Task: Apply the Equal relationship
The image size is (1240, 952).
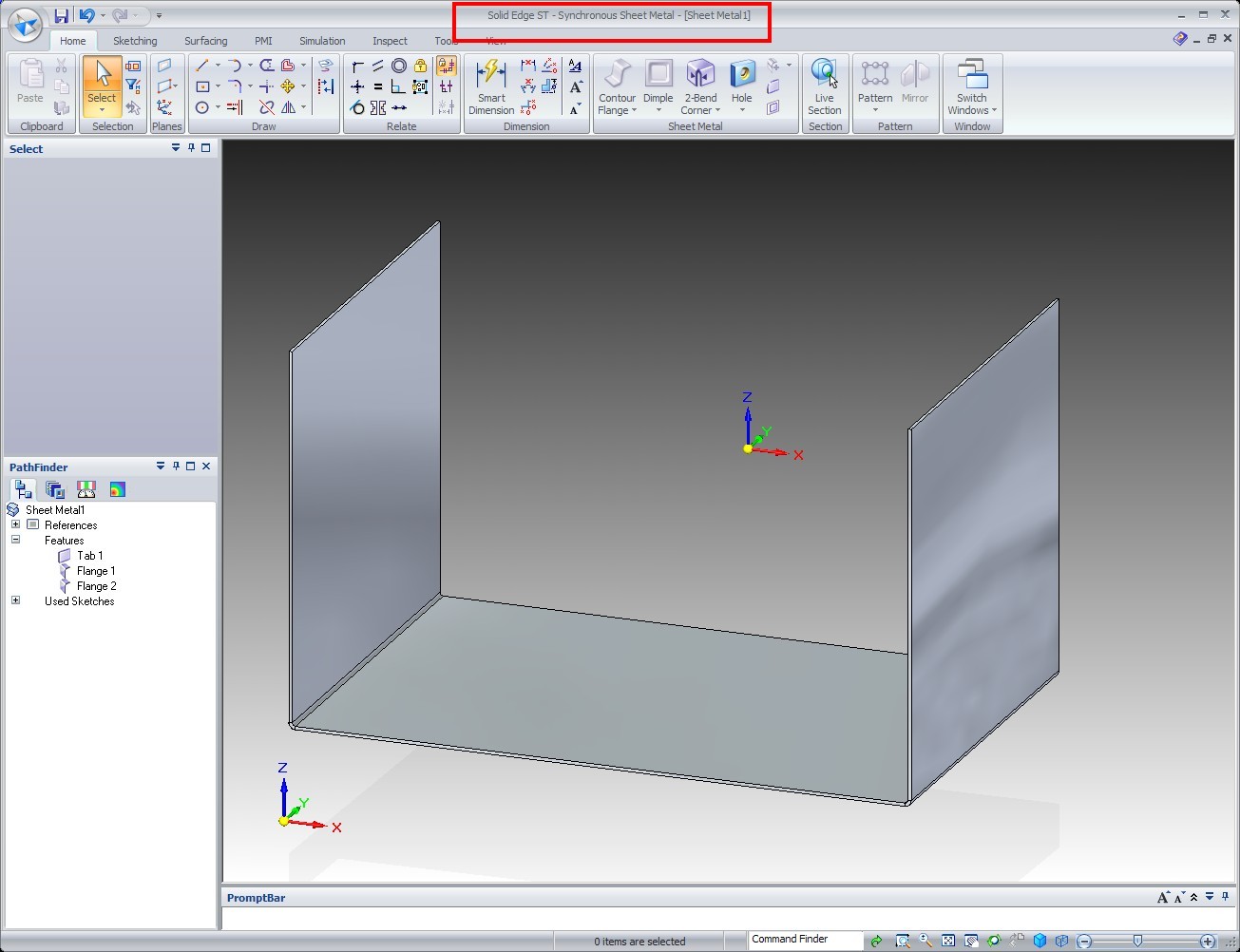Action: (x=378, y=86)
